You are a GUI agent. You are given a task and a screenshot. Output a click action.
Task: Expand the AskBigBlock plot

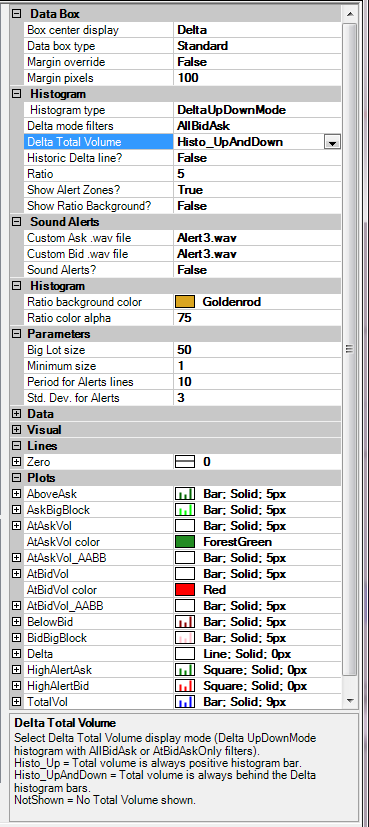pos(16,510)
